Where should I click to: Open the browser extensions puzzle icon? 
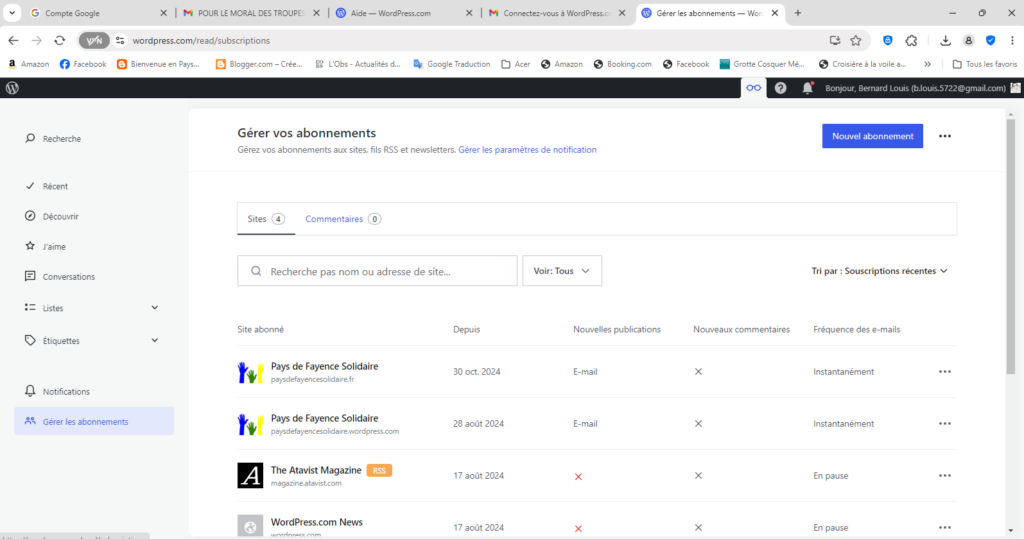911,40
